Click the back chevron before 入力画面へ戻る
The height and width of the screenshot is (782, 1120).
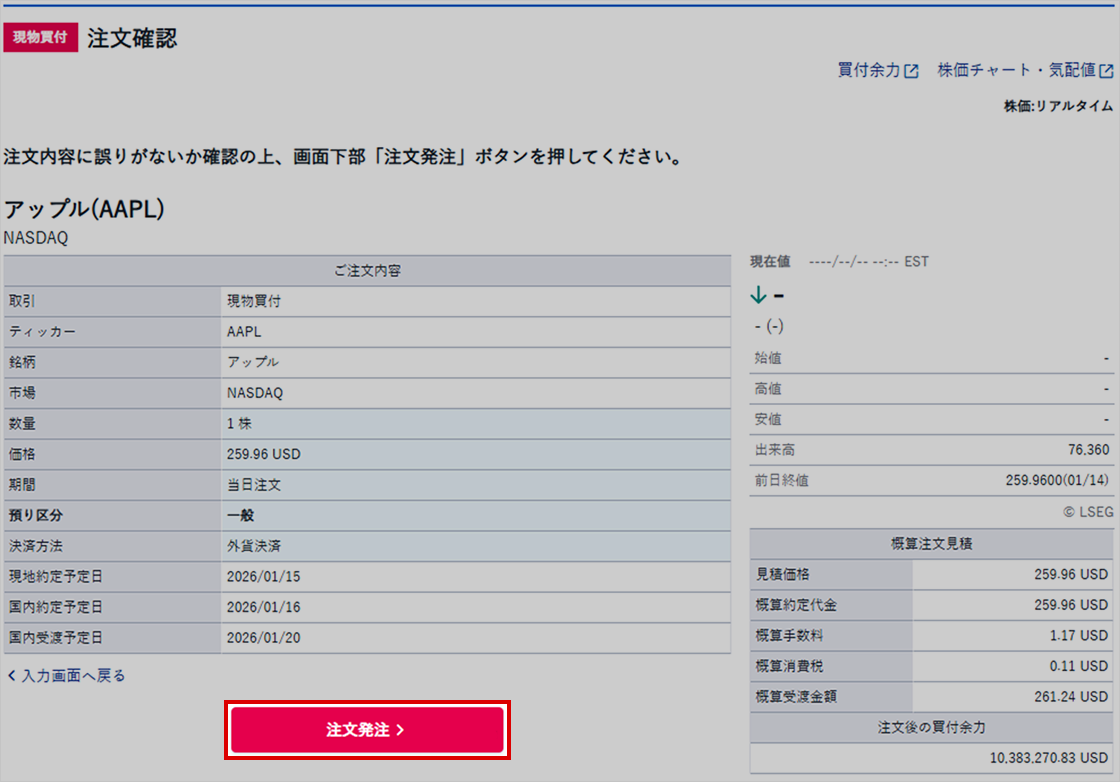point(11,676)
